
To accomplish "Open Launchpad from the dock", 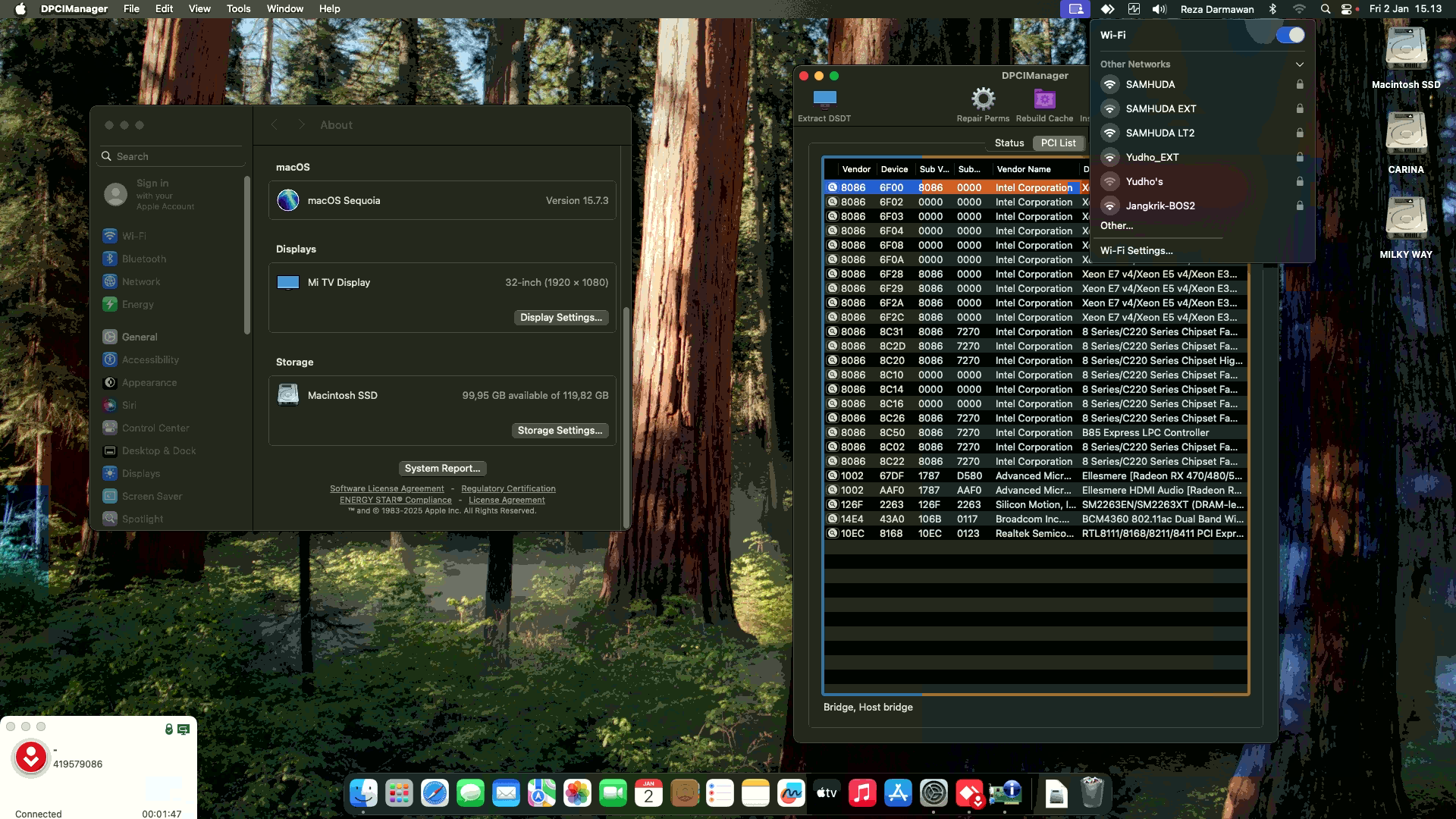I will tap(399, 793).
